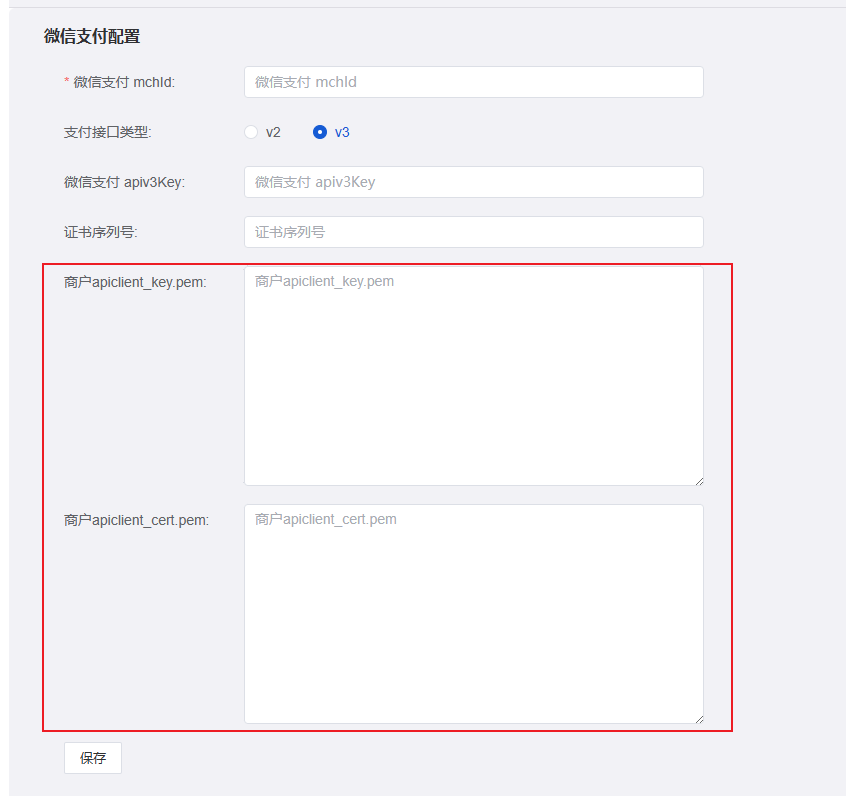Image resolution: width=846 pixels, height=796 pixels.
Task: Focus the 微信支付 apiv3Key input field
Action: (473, 182)
